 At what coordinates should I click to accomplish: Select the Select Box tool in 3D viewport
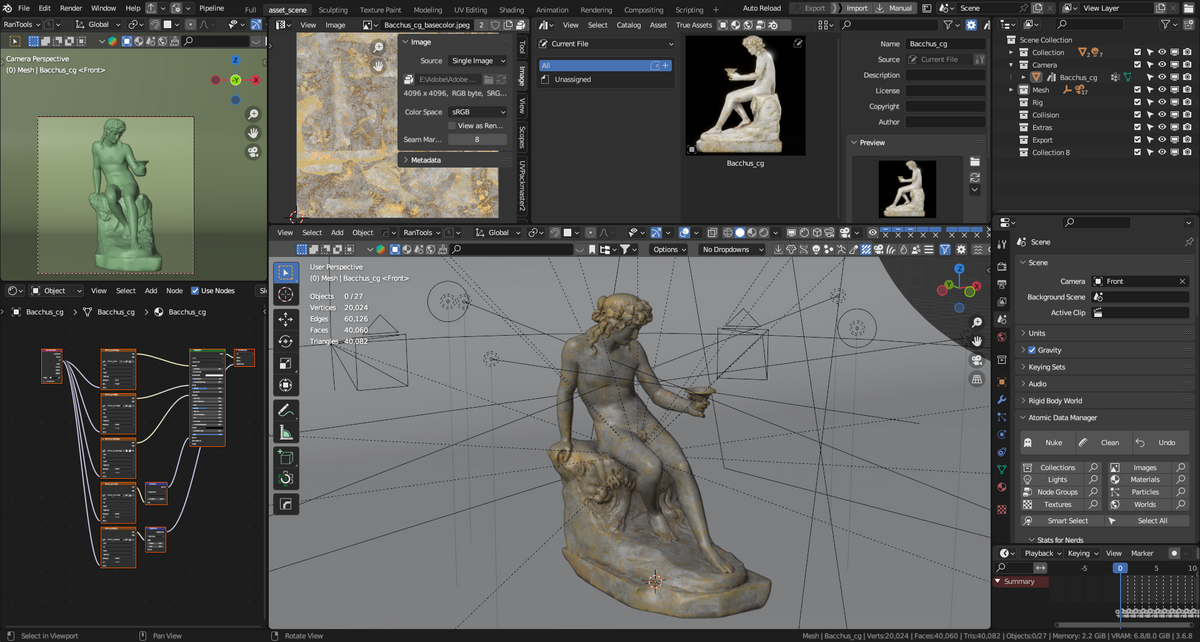click(285, 273)
